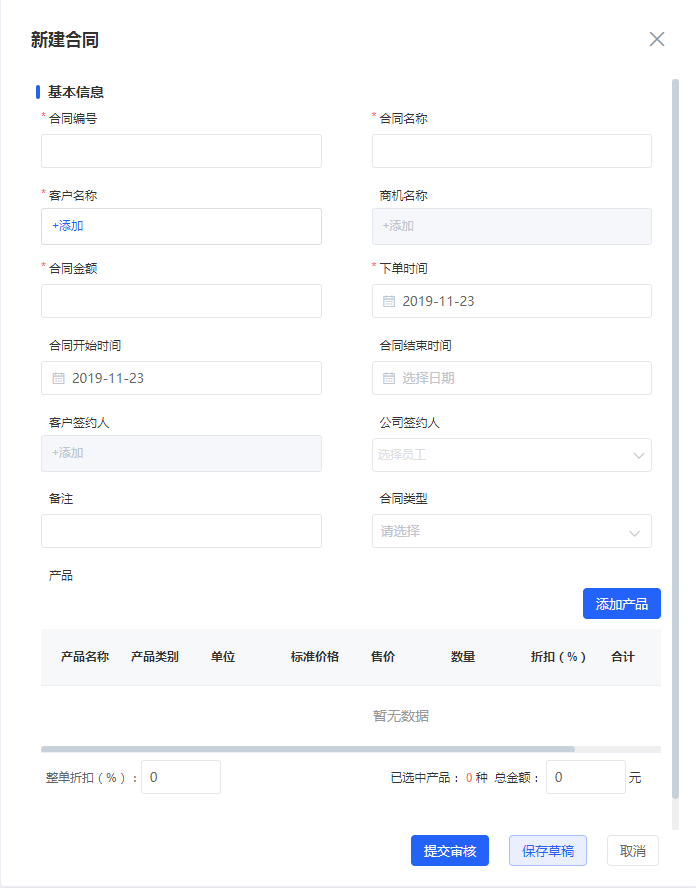Click +添加 in 客户名称 field

pyautogui.click(x=68, y=226)
